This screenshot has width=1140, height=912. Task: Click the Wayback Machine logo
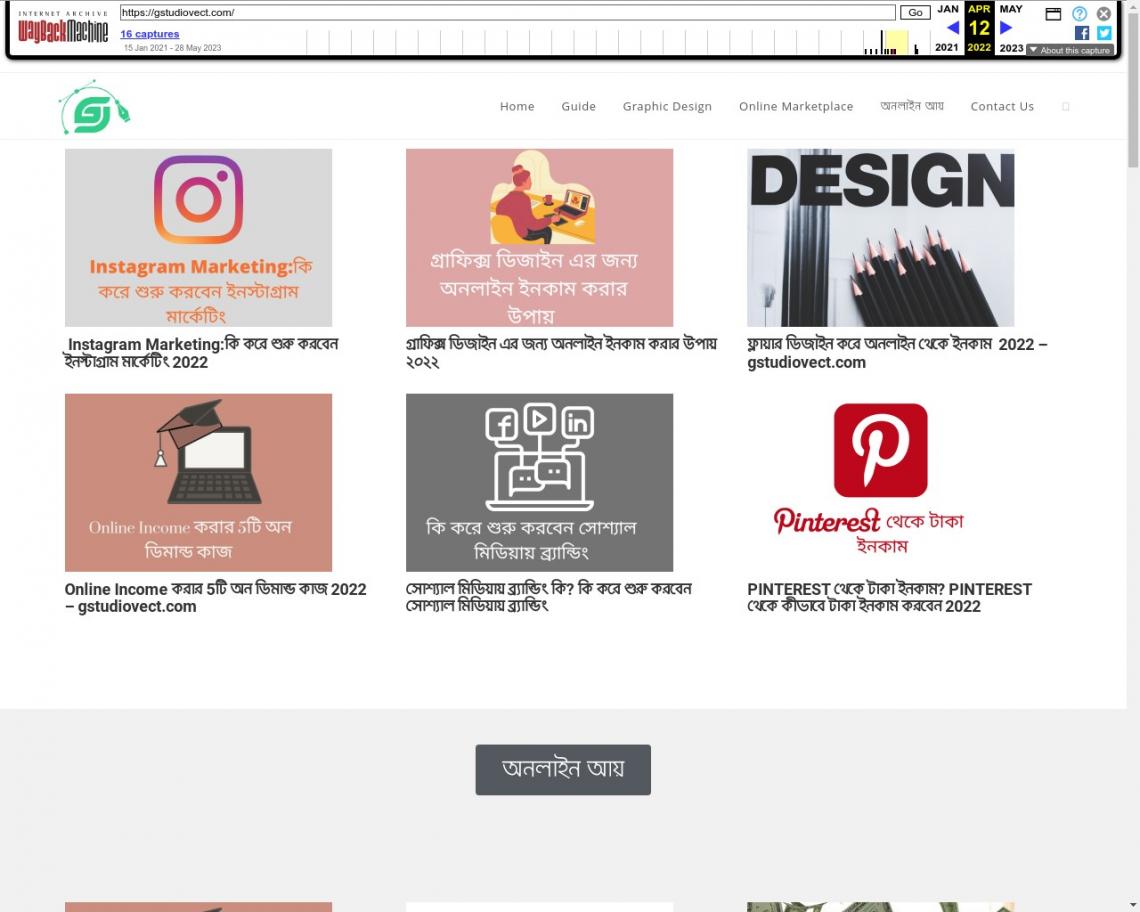click(x=63, y=27)
